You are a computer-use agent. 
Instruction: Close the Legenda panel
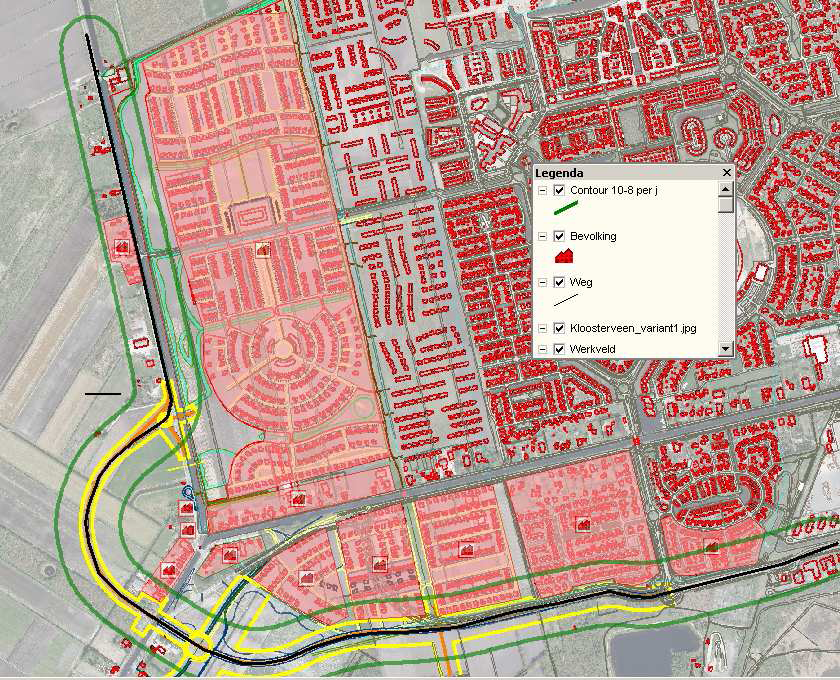(727, 172)
